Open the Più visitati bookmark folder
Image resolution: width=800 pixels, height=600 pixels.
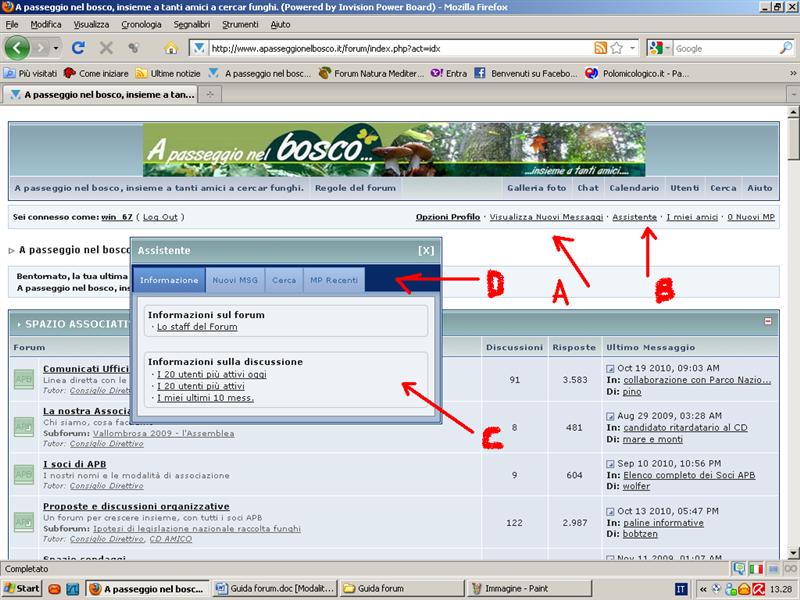31,73
